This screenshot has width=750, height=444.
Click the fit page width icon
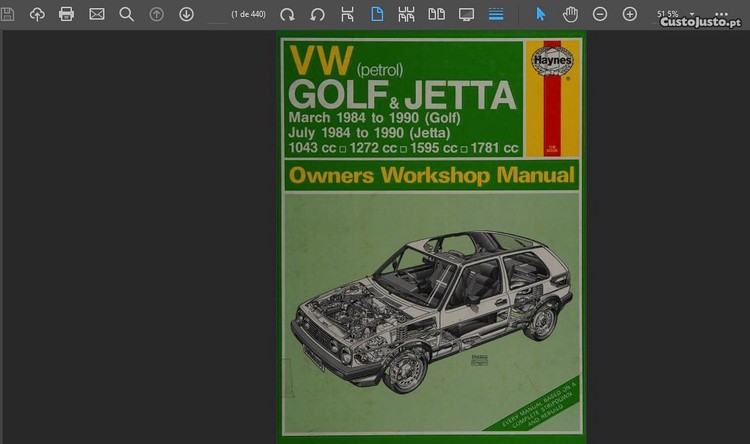click(x=347, y=14)
